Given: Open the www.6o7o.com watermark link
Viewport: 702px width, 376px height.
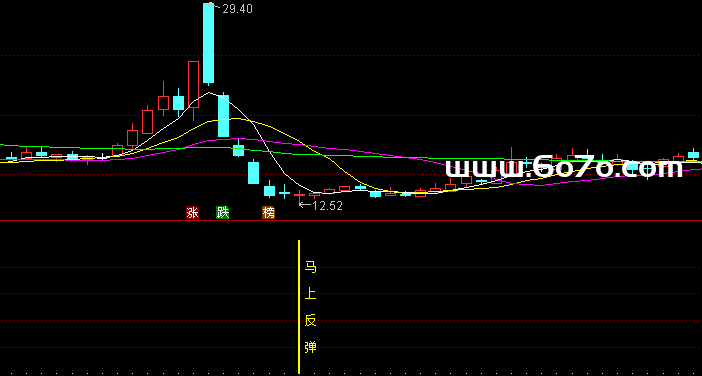Looking at the screenshot, I should [x=564, y=168].
